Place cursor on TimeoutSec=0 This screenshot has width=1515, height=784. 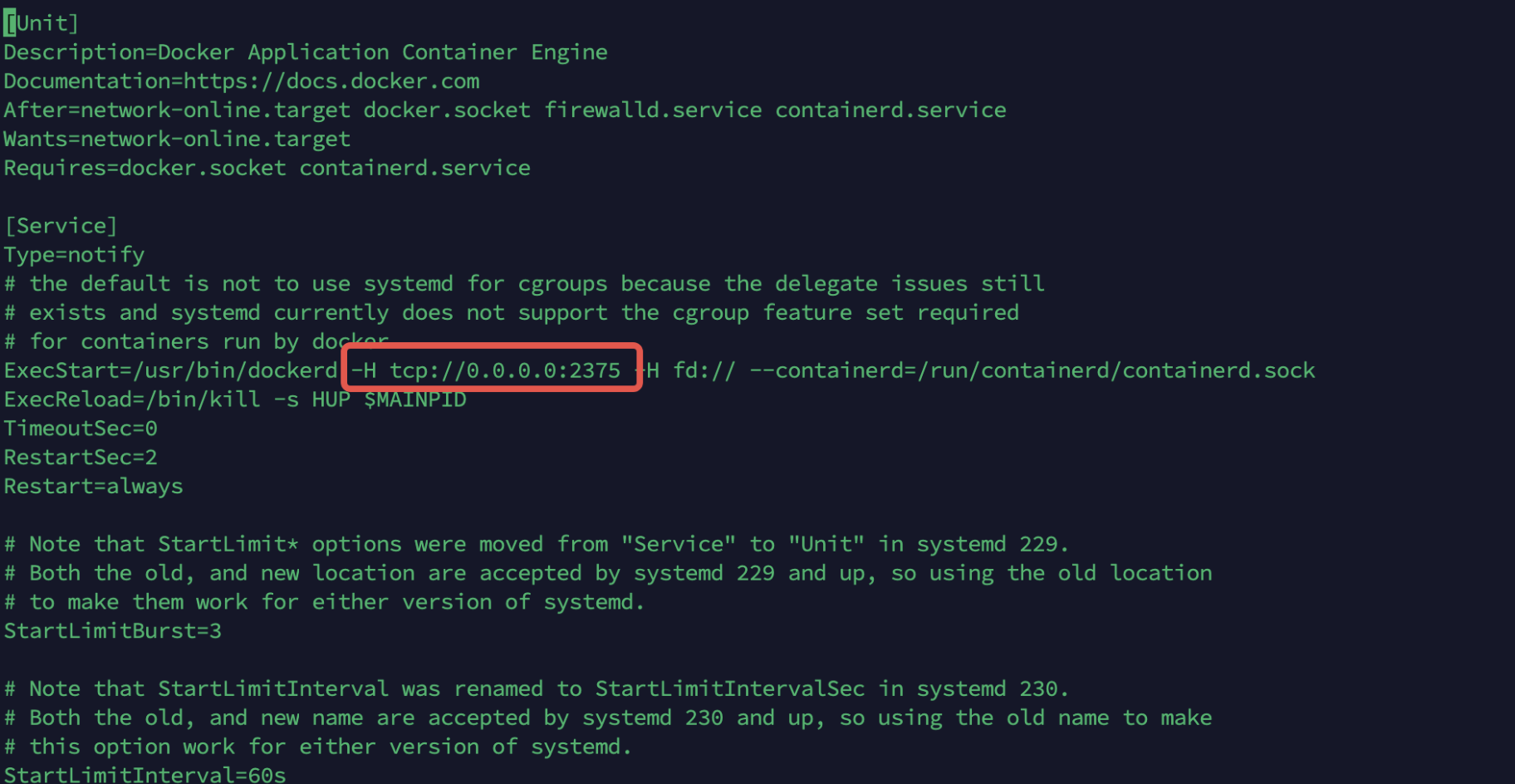pyautogui.click(x=81, y=429)
